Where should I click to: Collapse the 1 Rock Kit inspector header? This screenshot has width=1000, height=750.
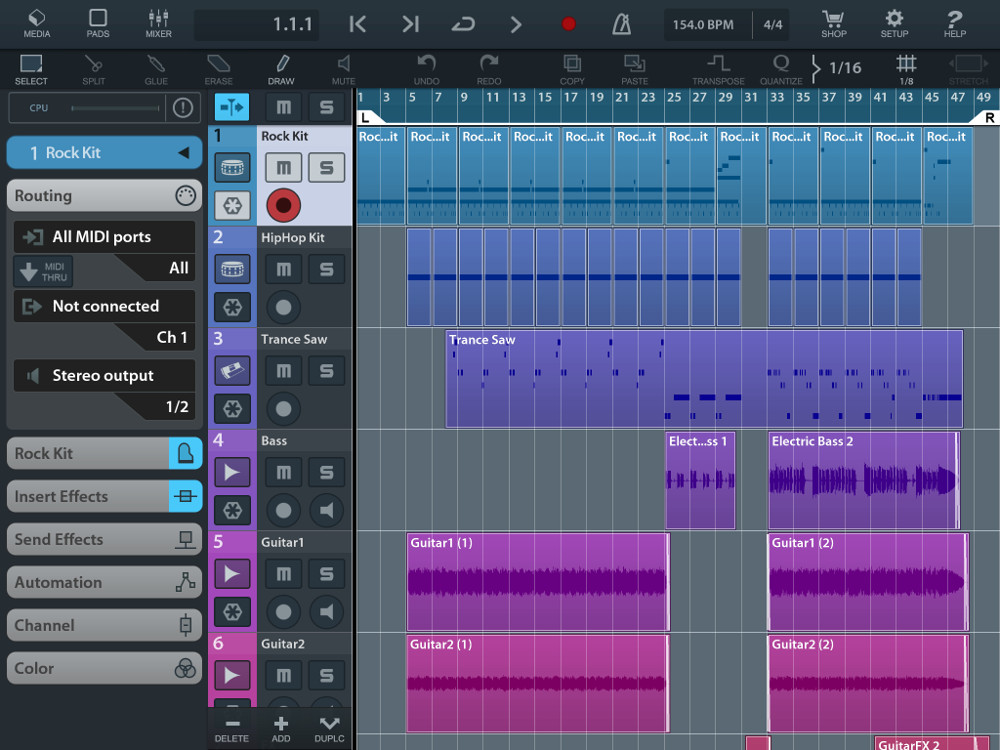(104, 152)
